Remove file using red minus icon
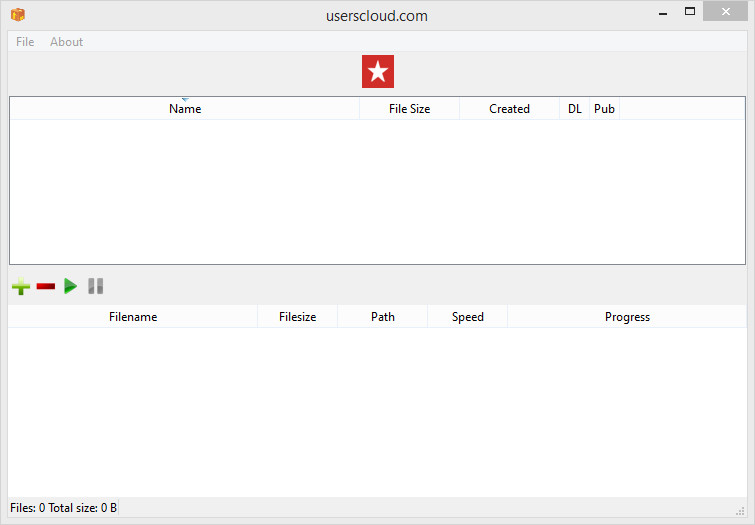 pos(46,287)
